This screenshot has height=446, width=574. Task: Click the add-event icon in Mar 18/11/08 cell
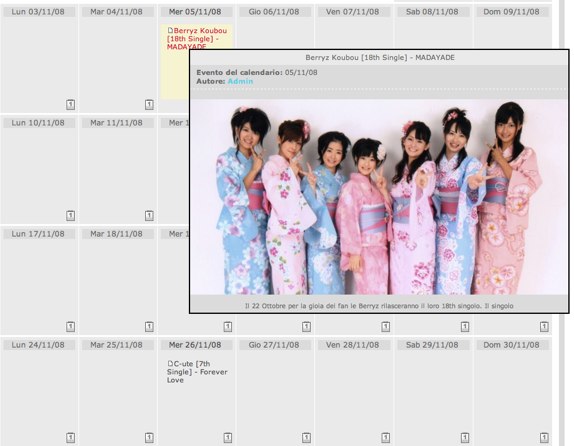tap(149, 327)
